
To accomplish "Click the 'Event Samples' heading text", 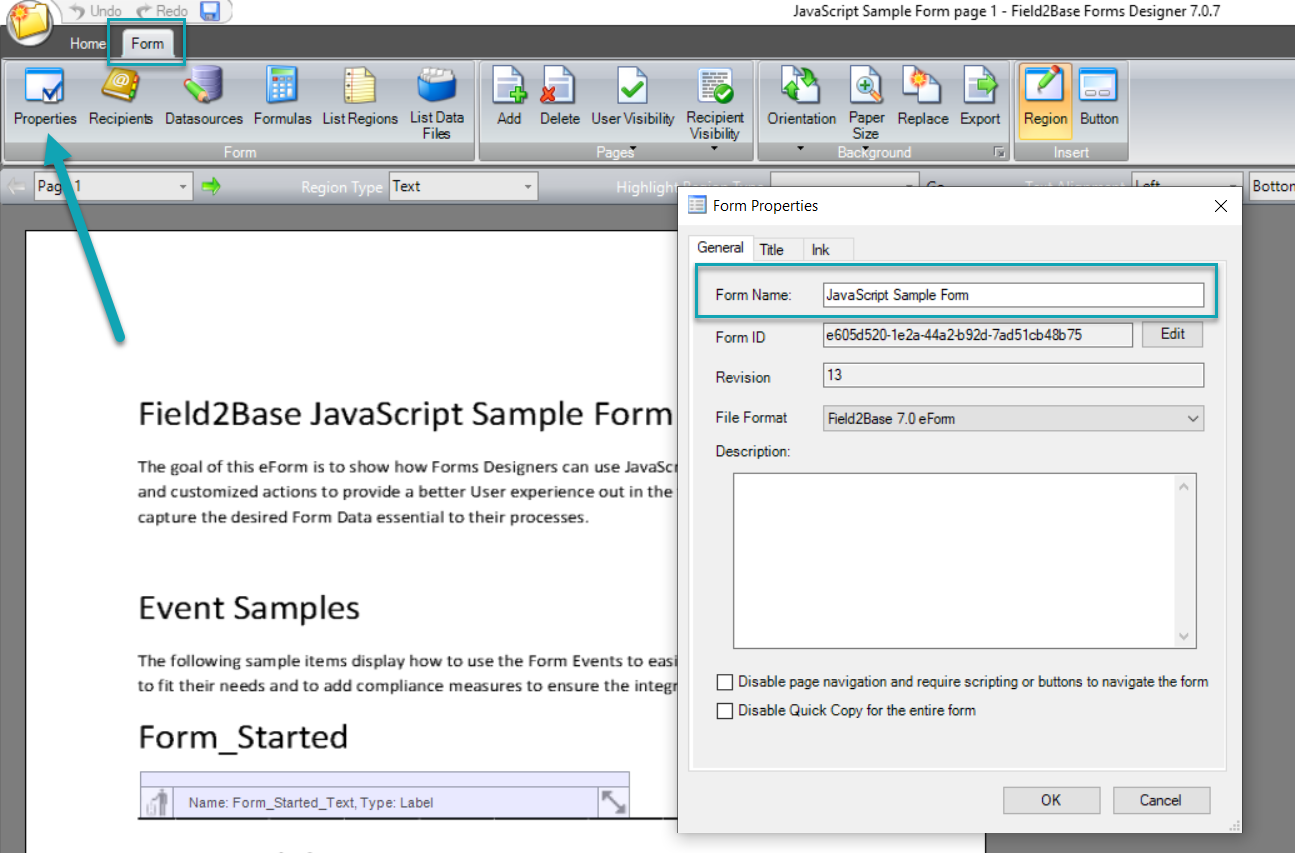I will [x=249, y=608].
